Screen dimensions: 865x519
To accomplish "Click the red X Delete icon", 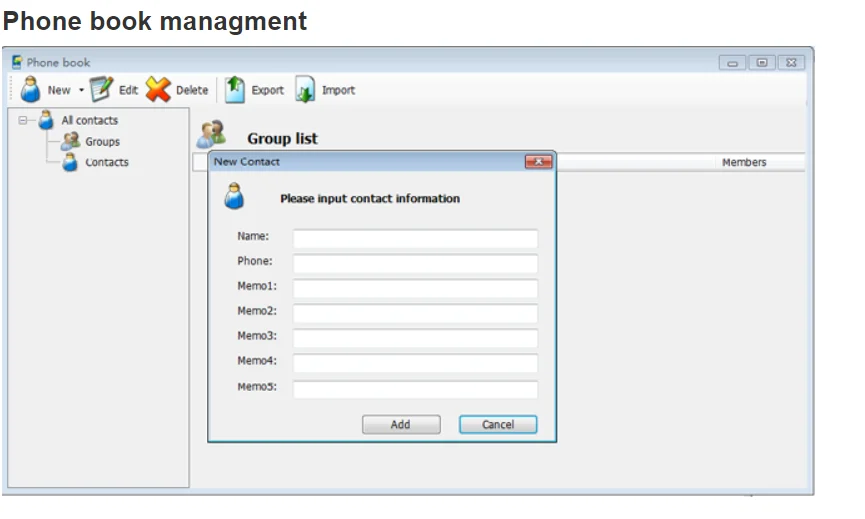I will pos(158,89).
